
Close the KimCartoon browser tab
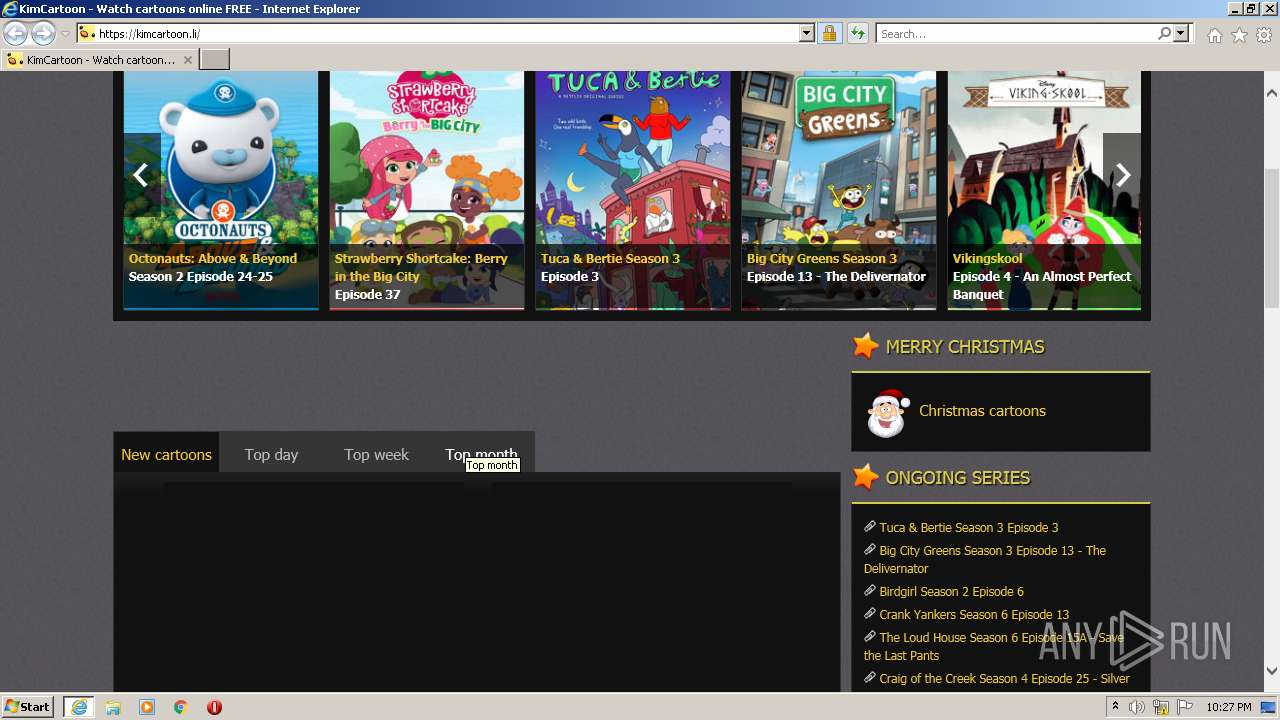tap(187, 60)
